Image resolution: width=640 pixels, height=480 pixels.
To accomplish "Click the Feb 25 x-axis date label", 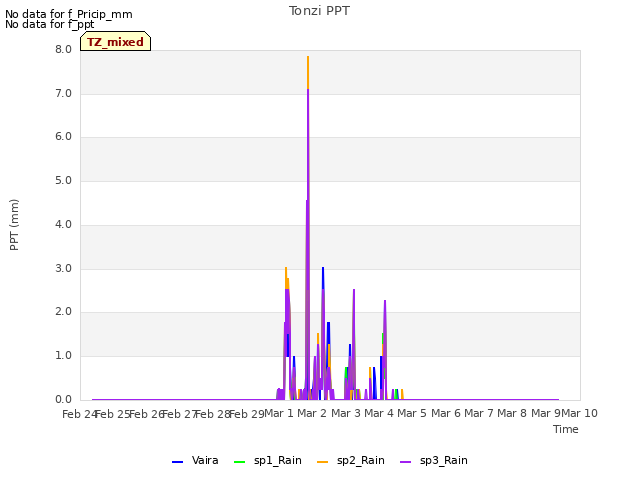I will [x=113, y=414].
